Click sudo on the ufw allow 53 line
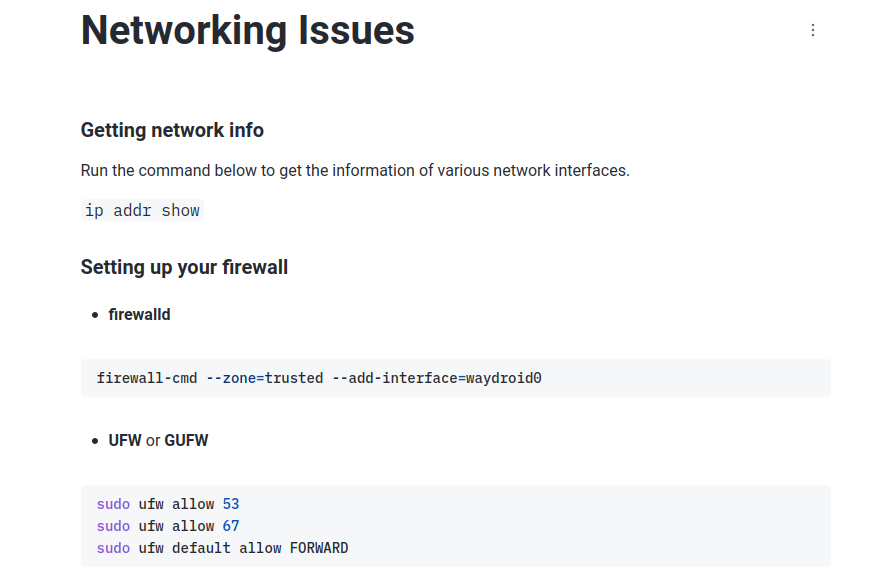Image resolution: width=888 pixels, height=588 pixels. pos(113,504)
